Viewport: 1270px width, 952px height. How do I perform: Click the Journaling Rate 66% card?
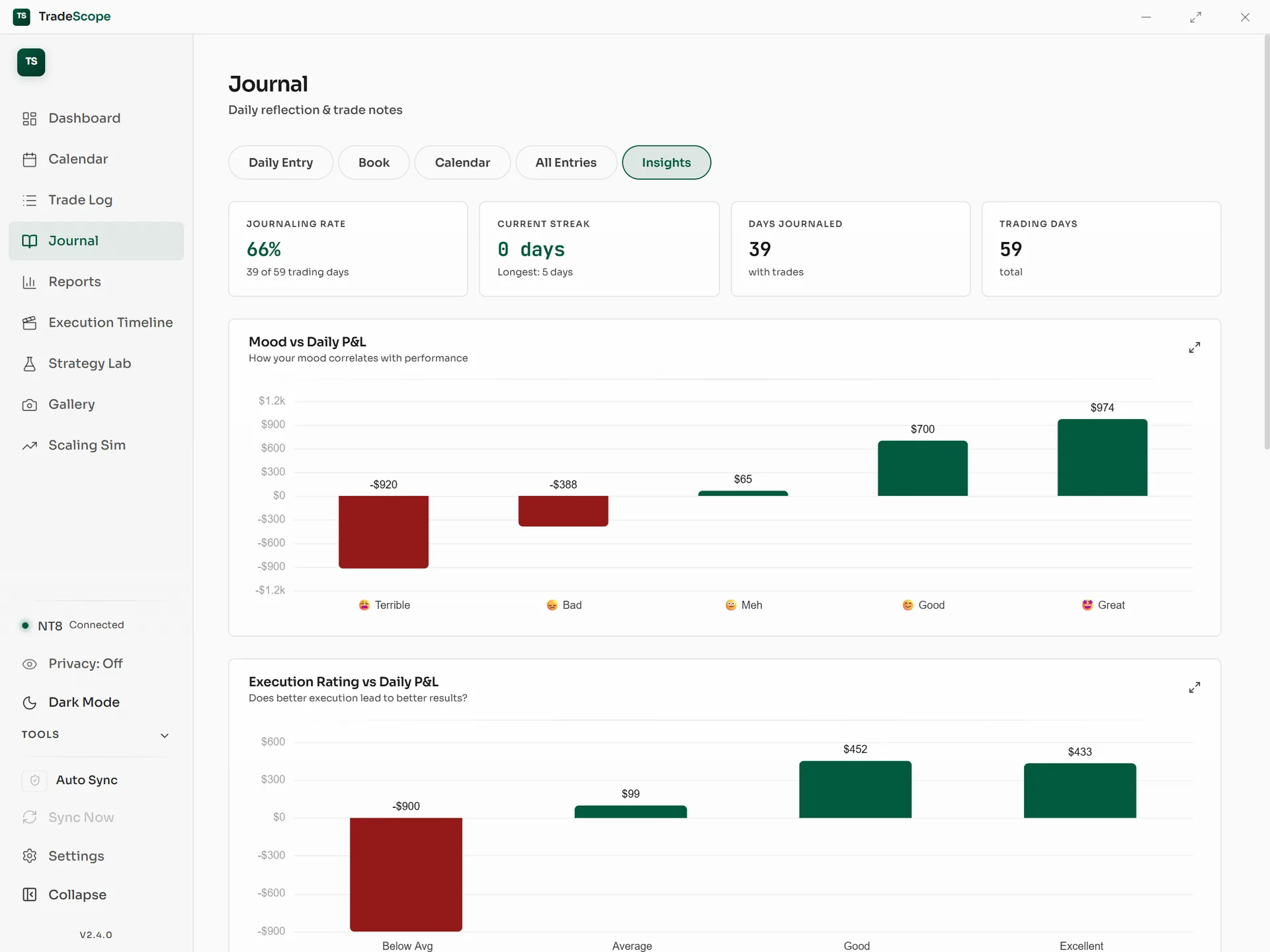(348, 249)
